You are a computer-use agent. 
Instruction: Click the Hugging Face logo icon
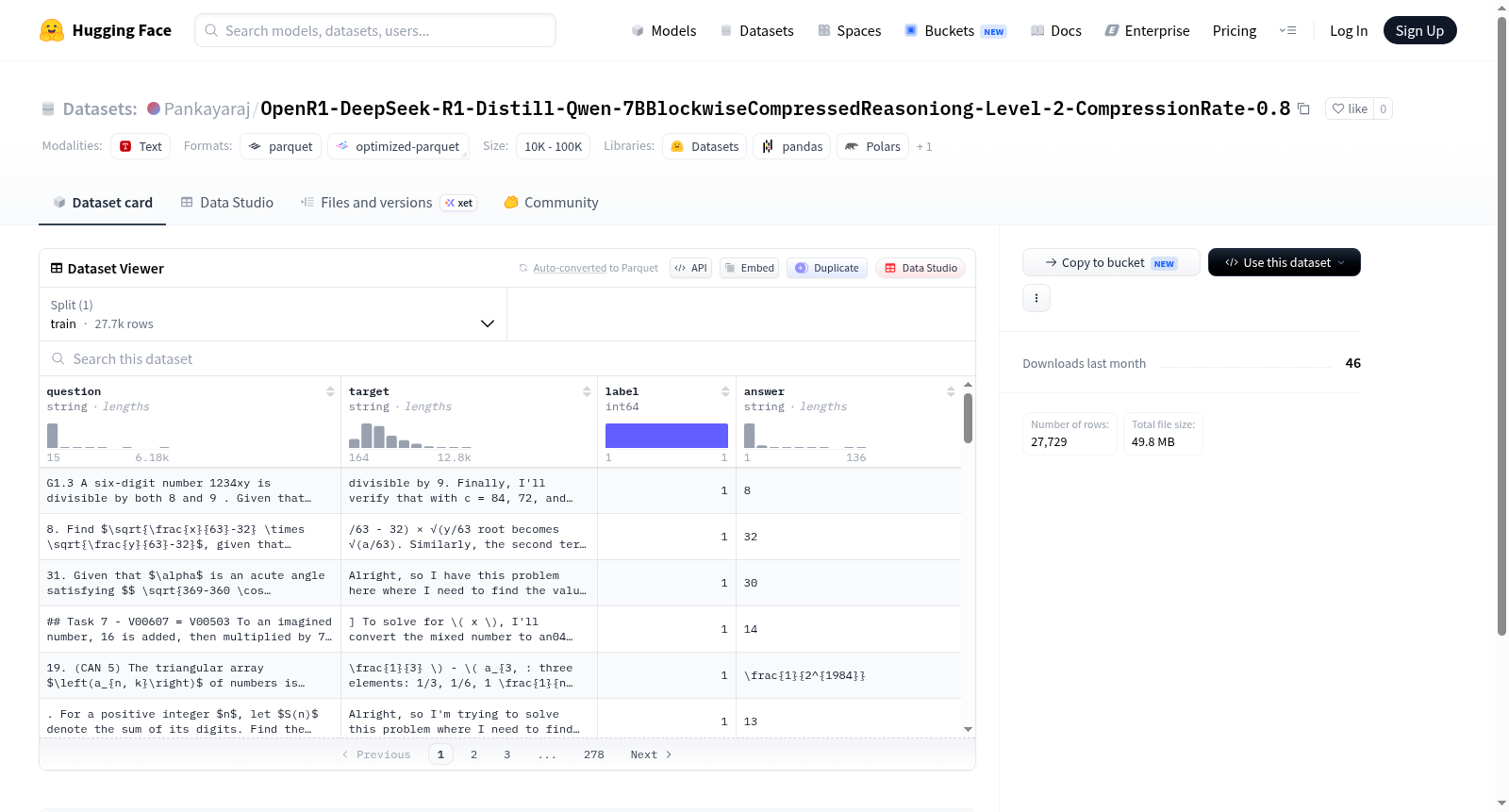(52, 30)
